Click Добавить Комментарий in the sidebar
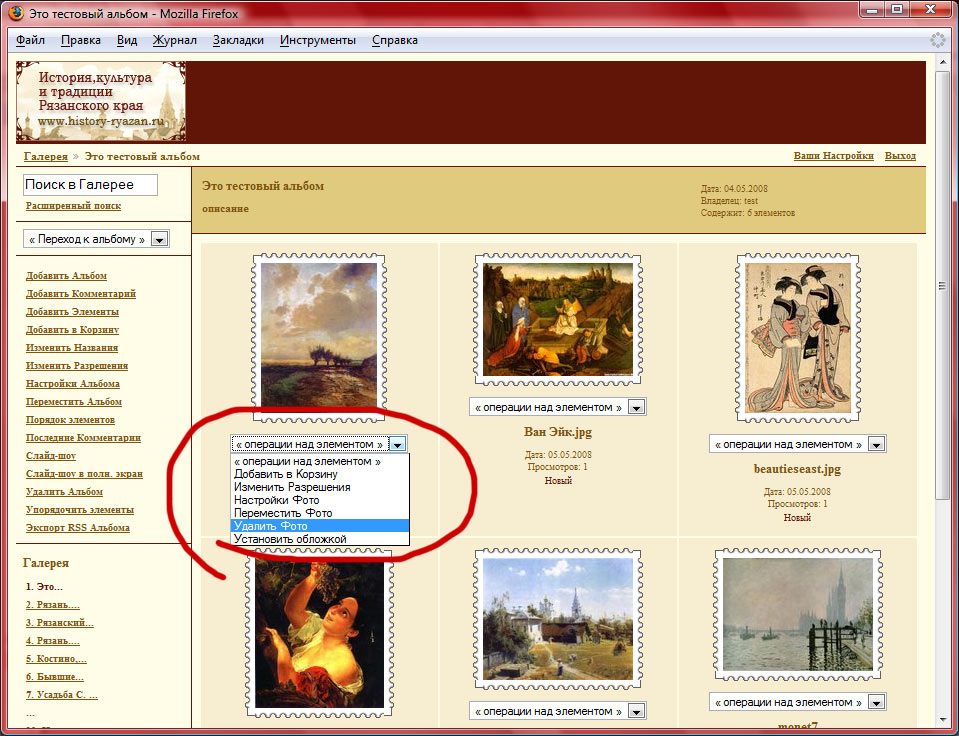Screen dimensions: 959x736 tap(81, 294)
